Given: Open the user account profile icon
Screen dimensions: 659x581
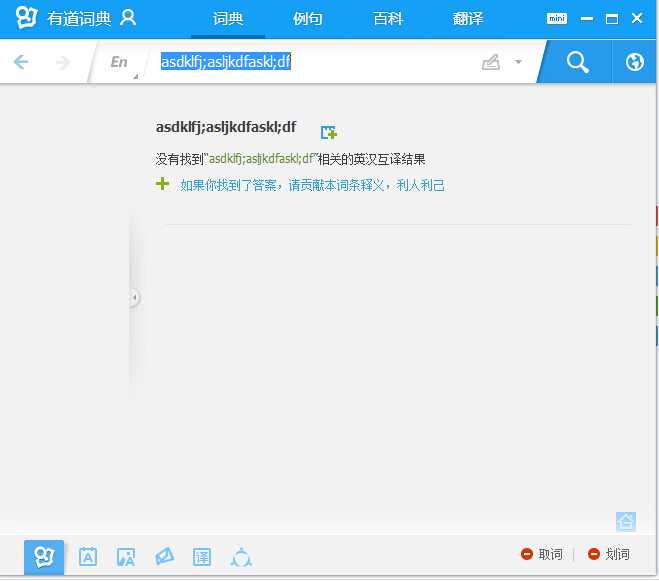Looking at the screenshot, I should coord(128,18).
